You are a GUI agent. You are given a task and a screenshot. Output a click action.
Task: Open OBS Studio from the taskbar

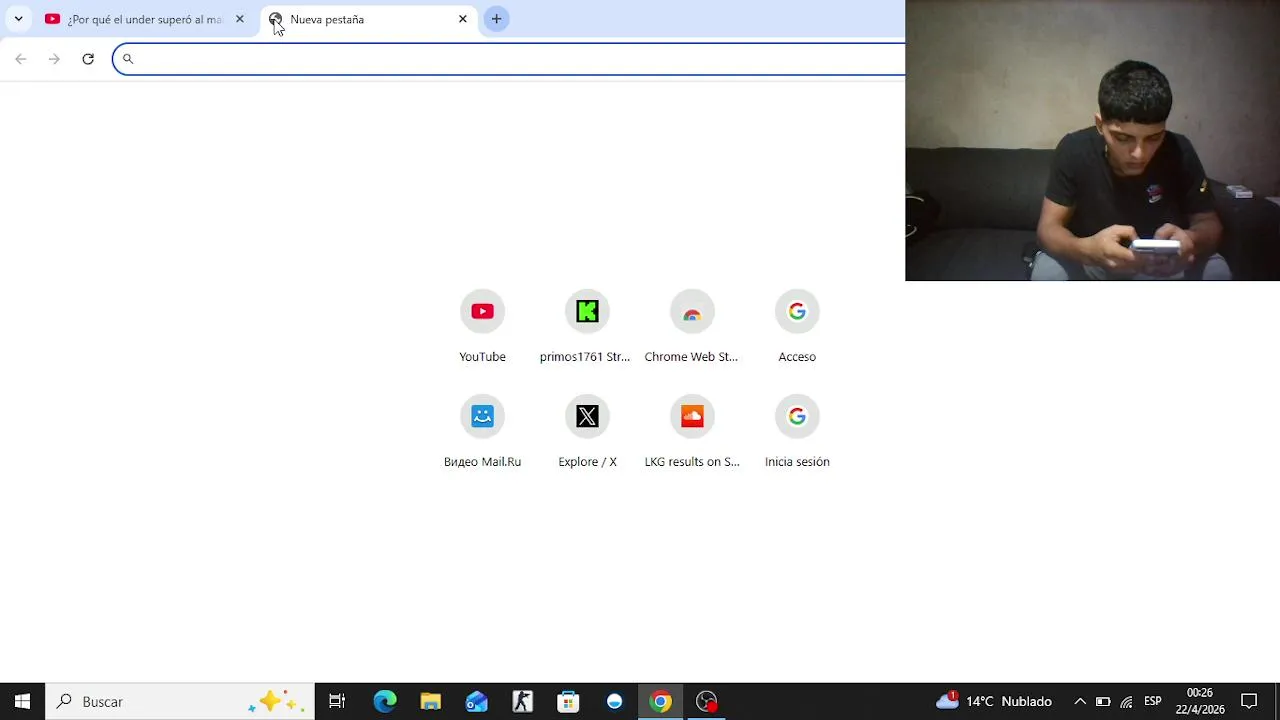click(707, 701)
